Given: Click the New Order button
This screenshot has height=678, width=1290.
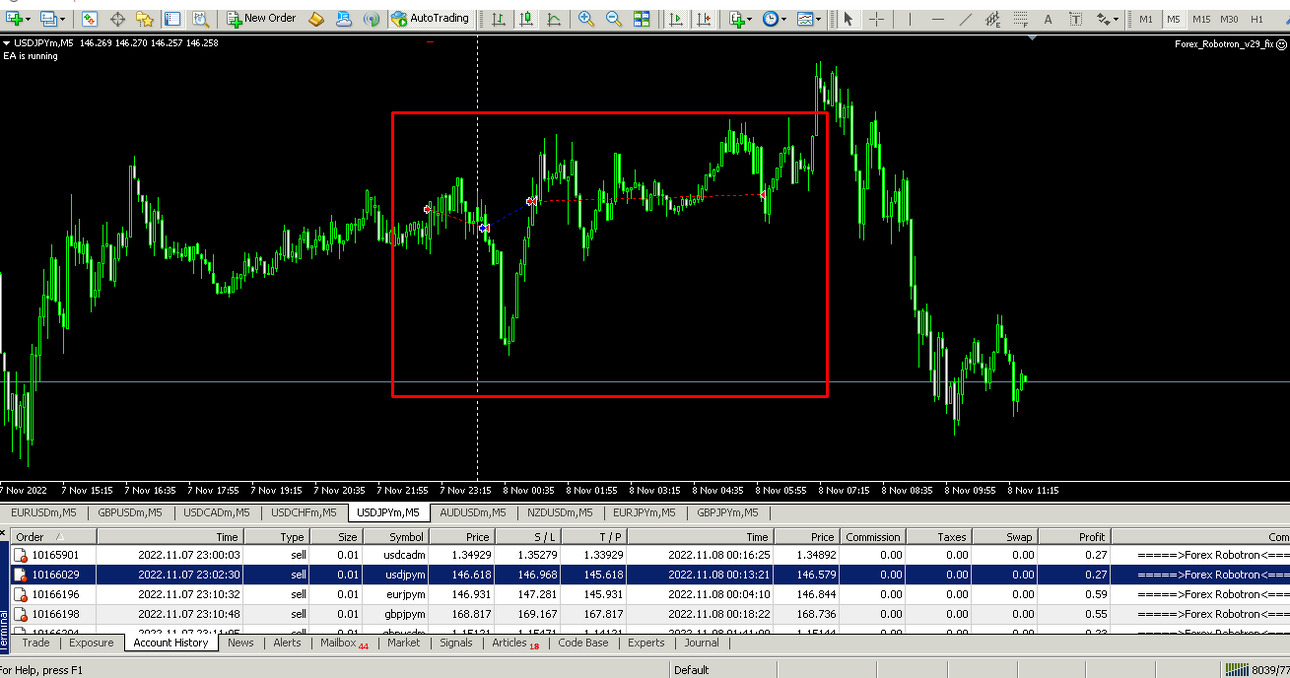Looking at the screenshot, I should tap(261, 19).
